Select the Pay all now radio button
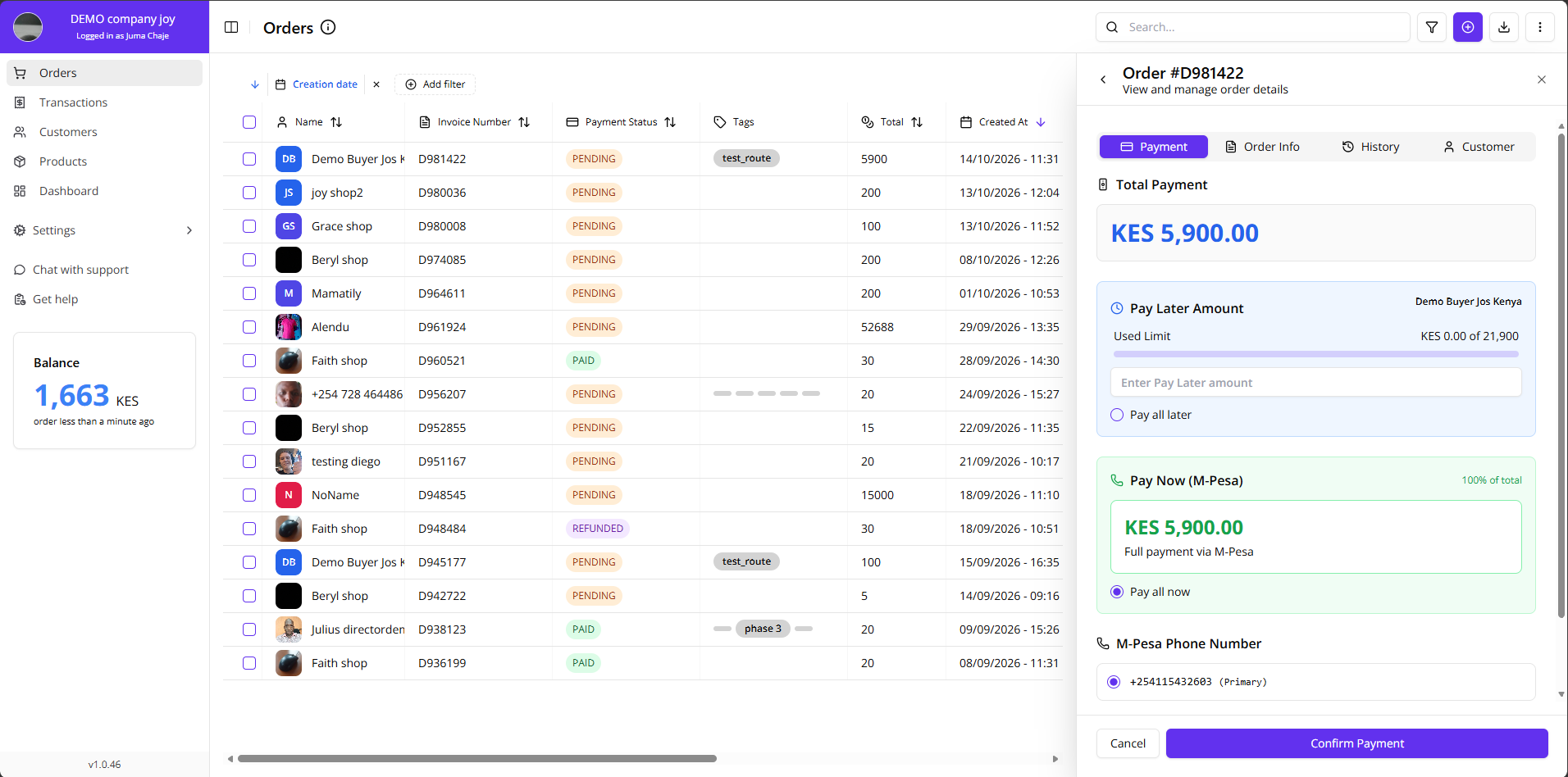The width and height of the screenshot is (1568, 777). pos(1117,592)
